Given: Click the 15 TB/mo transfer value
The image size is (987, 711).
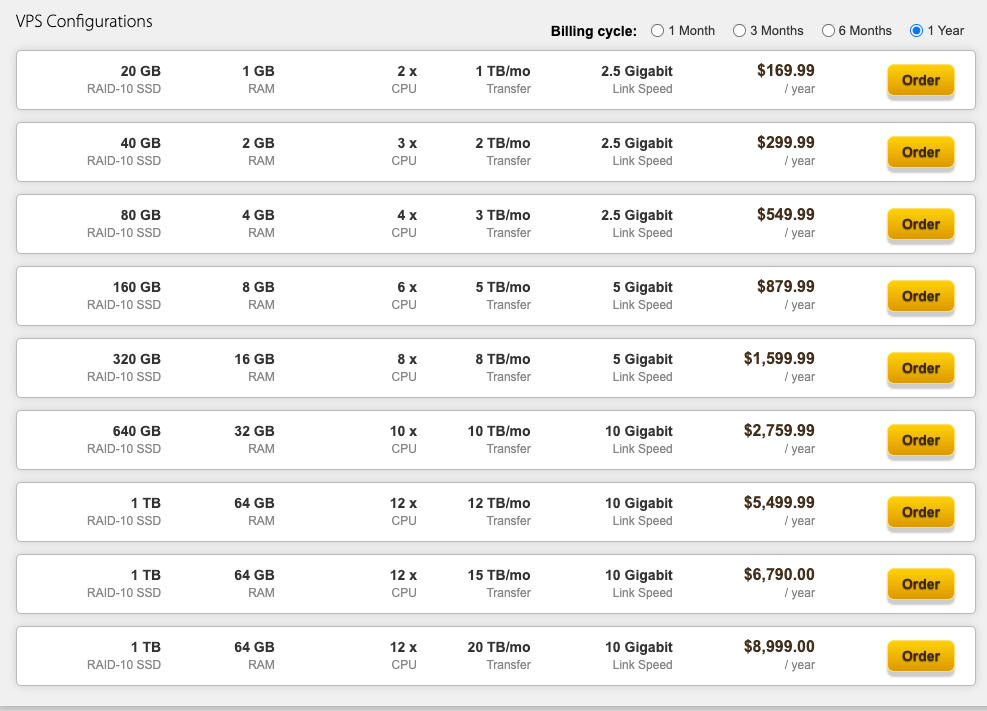Looking at the screenshot, I should click(x=499, y=575).
